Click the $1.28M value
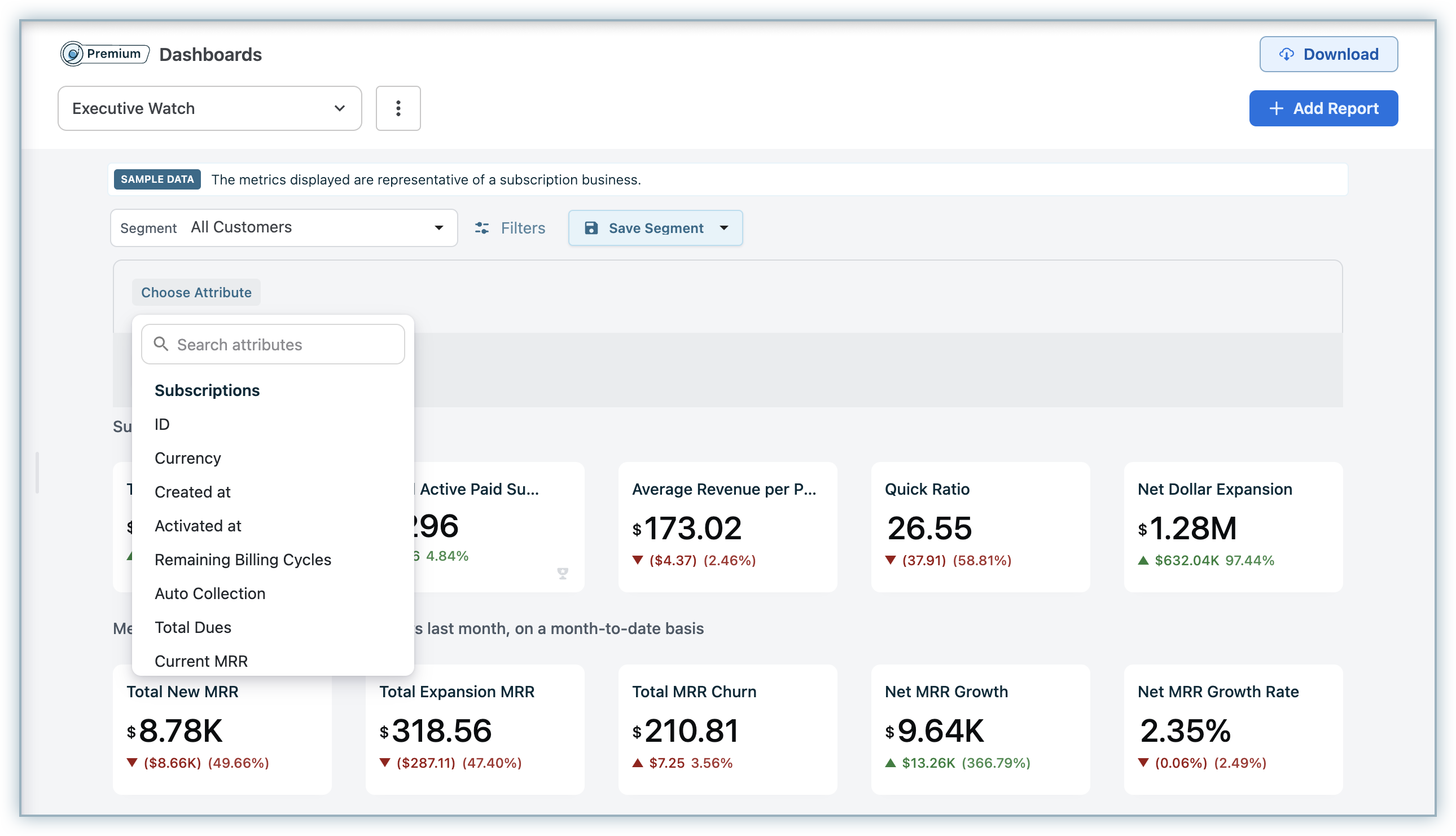The width and height of the screenshot is (1456, 836). (1187, 527)
